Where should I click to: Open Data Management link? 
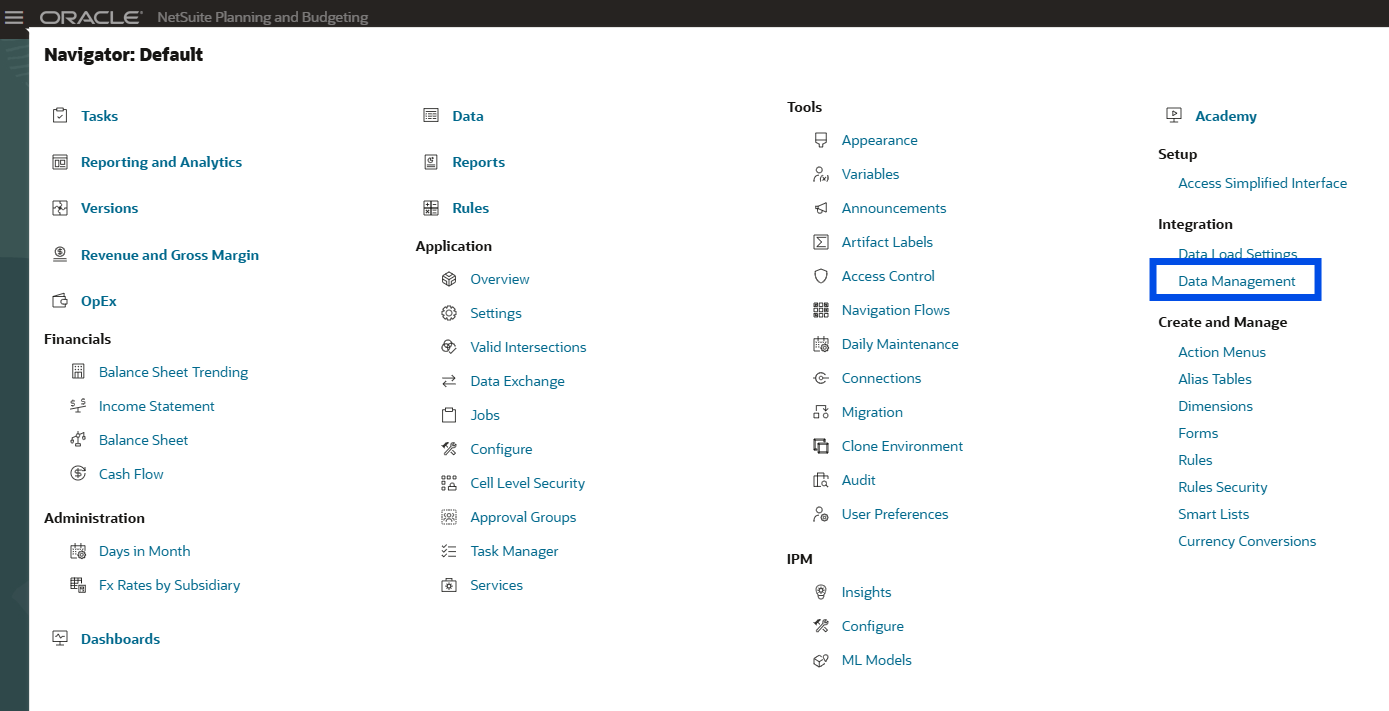coord(1237,281)
